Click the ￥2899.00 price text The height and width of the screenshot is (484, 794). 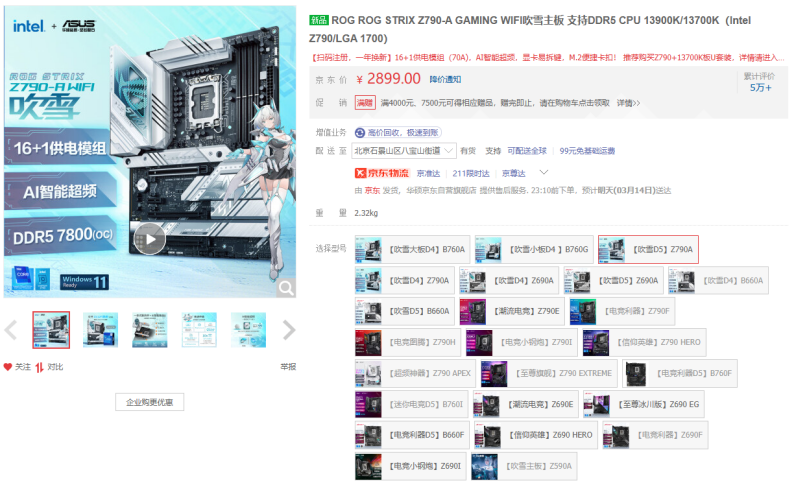(x=388, y=78)
